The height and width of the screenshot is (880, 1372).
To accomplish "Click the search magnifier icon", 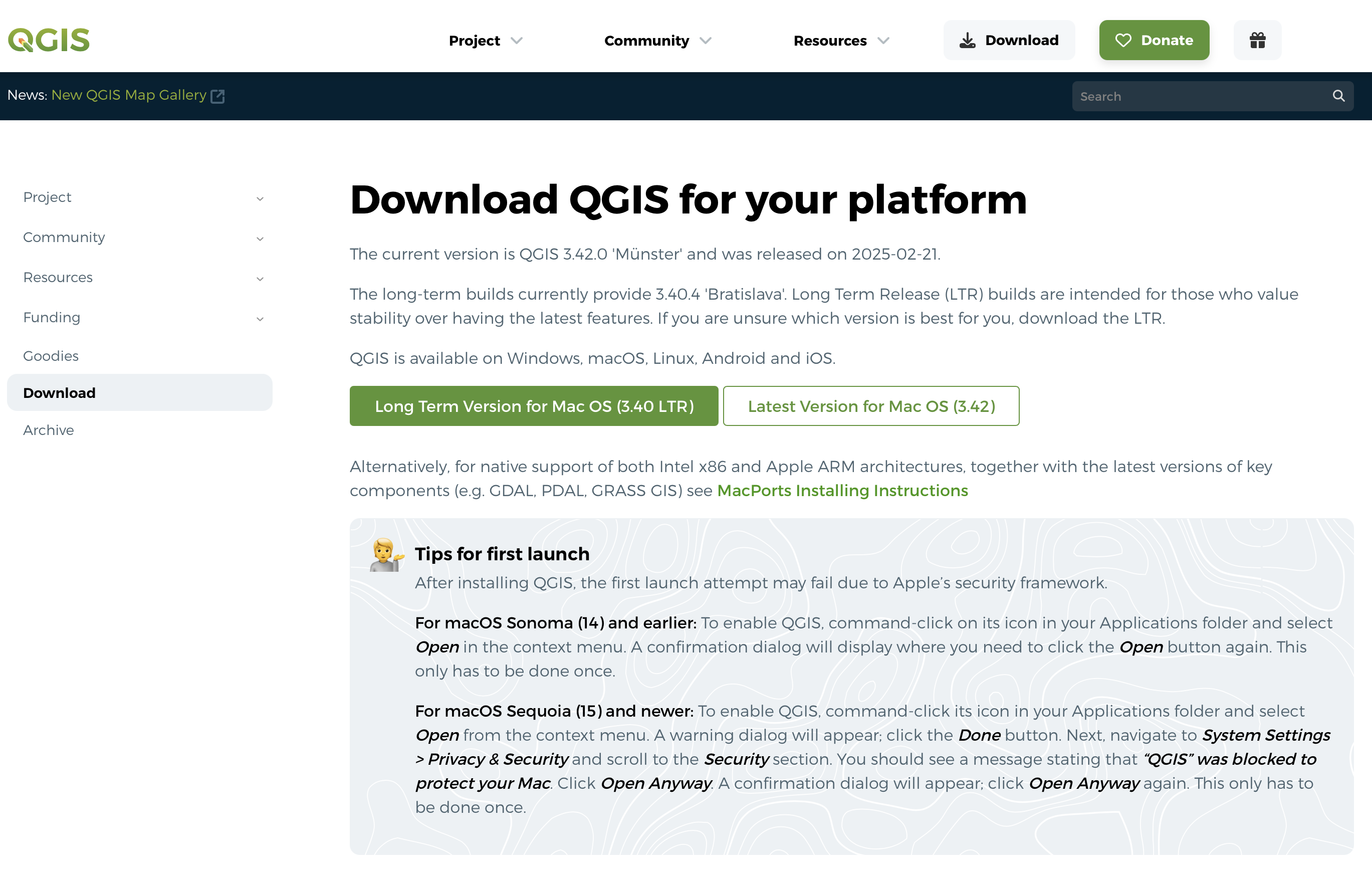I will click(x=1338, y=95).
